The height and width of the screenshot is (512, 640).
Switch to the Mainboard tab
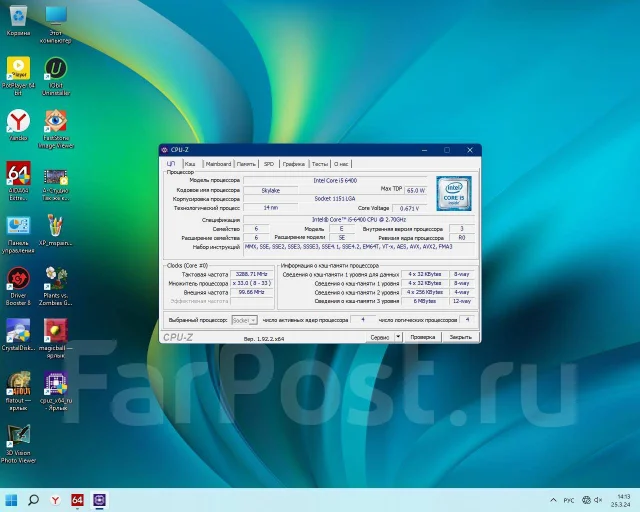(x=218, y=164)
